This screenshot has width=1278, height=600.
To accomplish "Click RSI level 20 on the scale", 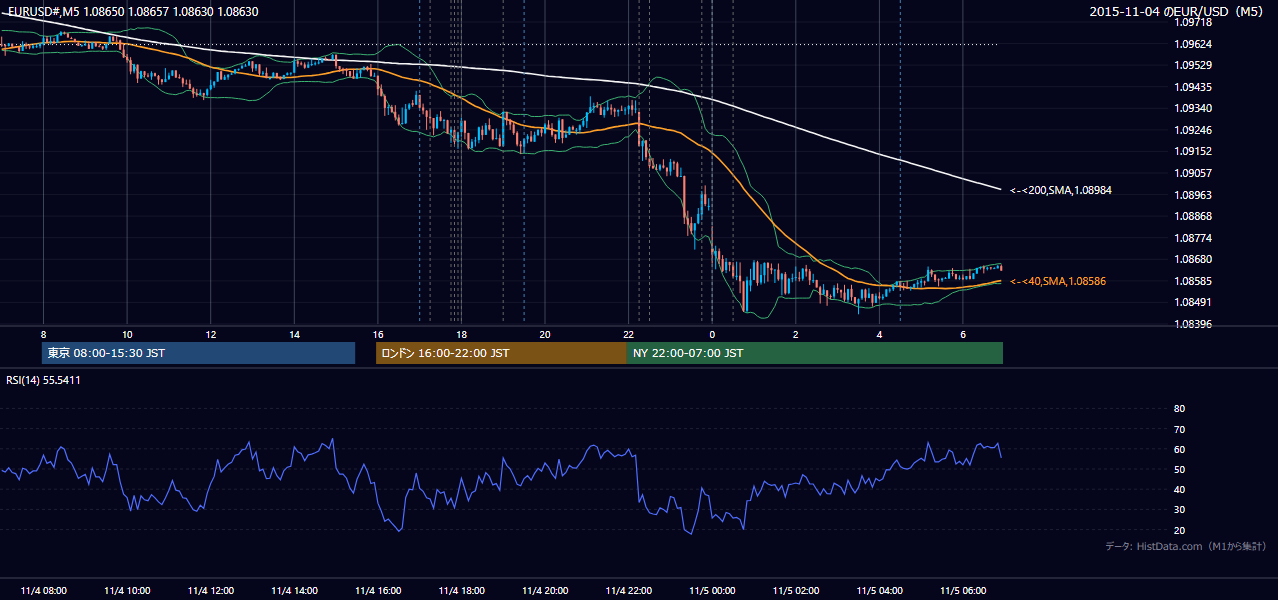I will (x=1179, y=530).
